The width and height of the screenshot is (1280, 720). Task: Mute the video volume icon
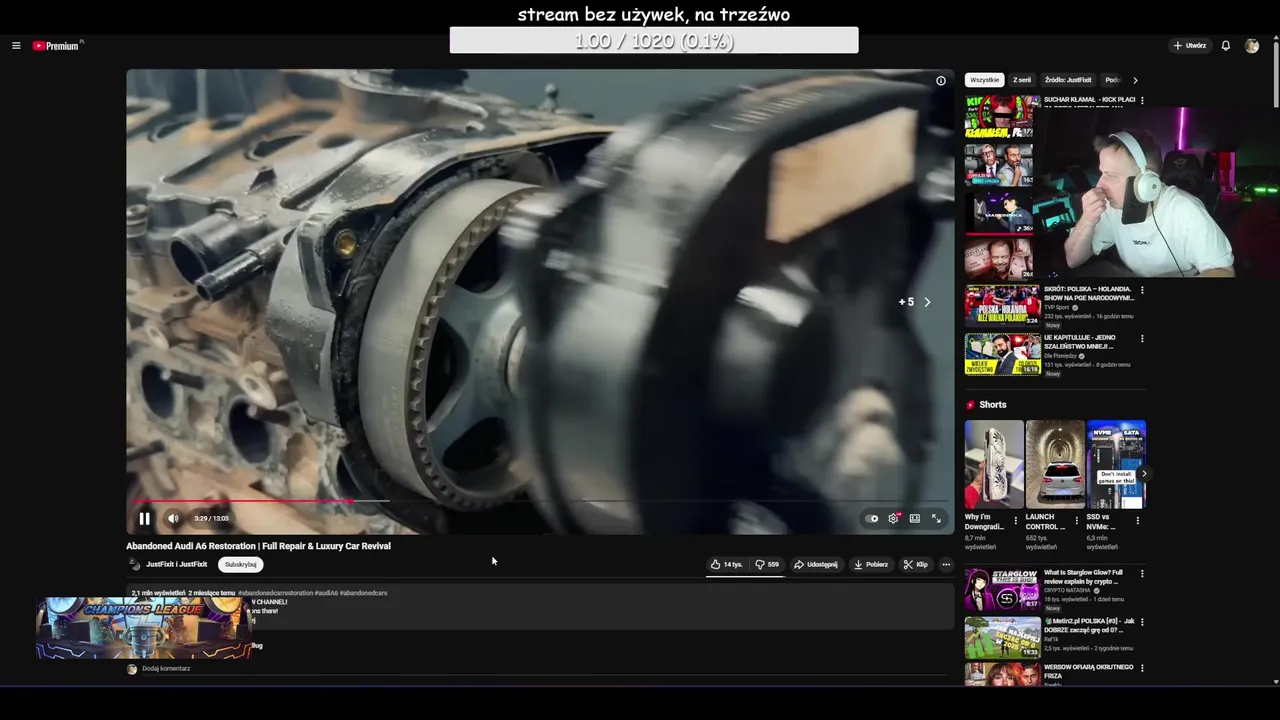pyautogui.click(x=173, y=518)
